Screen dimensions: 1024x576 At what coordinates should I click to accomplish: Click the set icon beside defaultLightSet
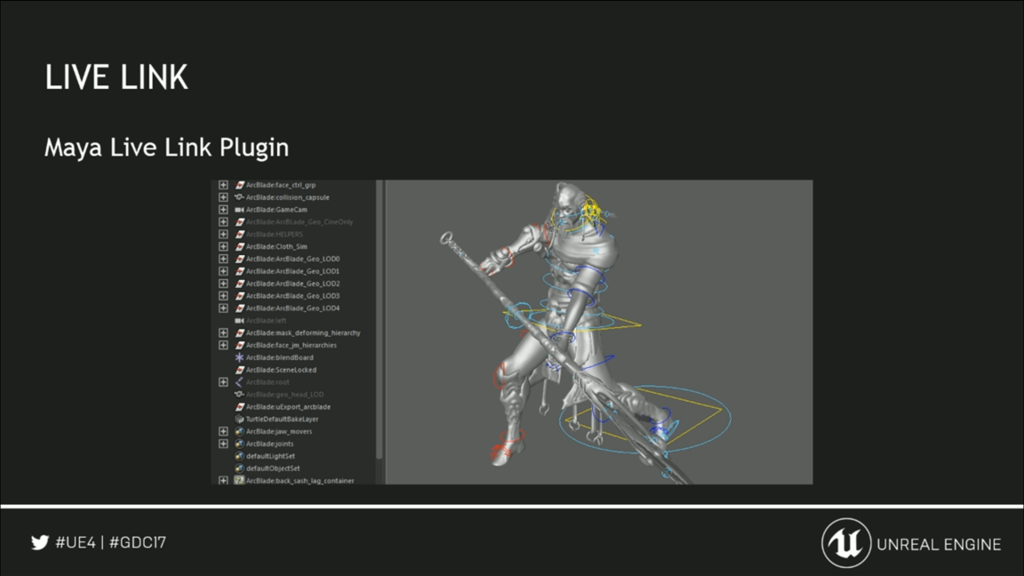pos(240,456)
